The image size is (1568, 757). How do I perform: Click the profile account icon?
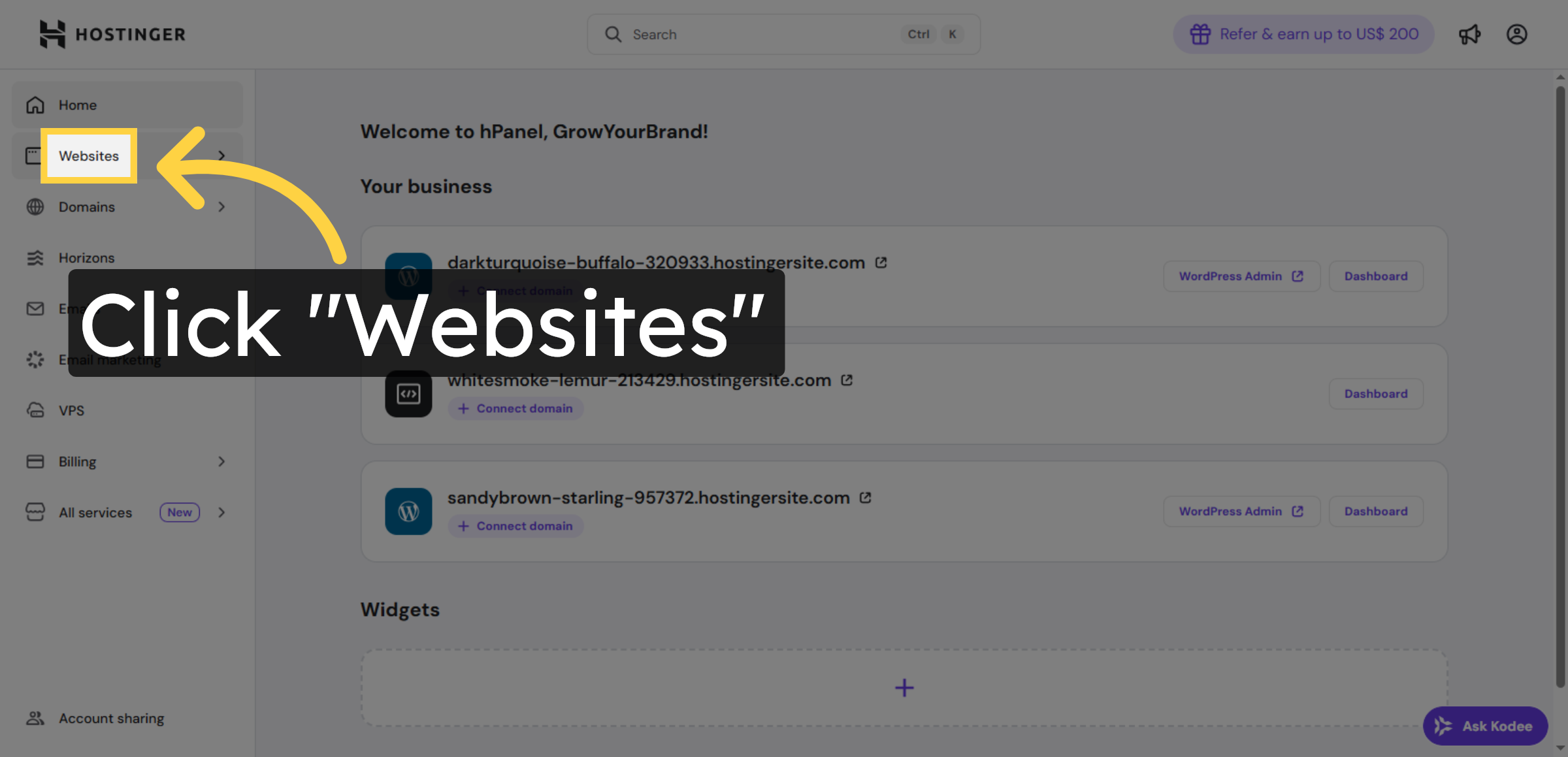tap(1517, 34)
